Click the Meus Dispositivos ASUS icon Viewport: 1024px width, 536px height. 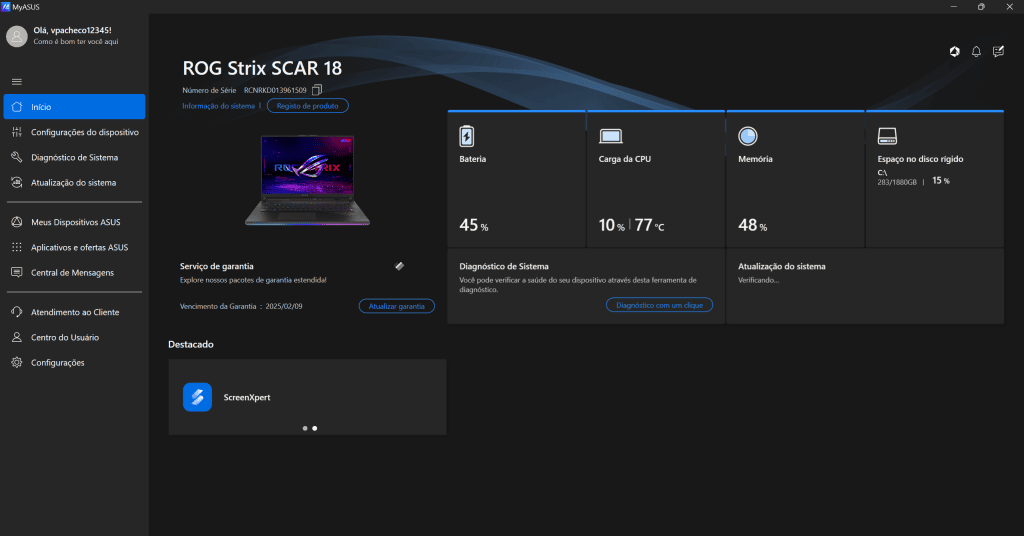click(x=17, y=222)
